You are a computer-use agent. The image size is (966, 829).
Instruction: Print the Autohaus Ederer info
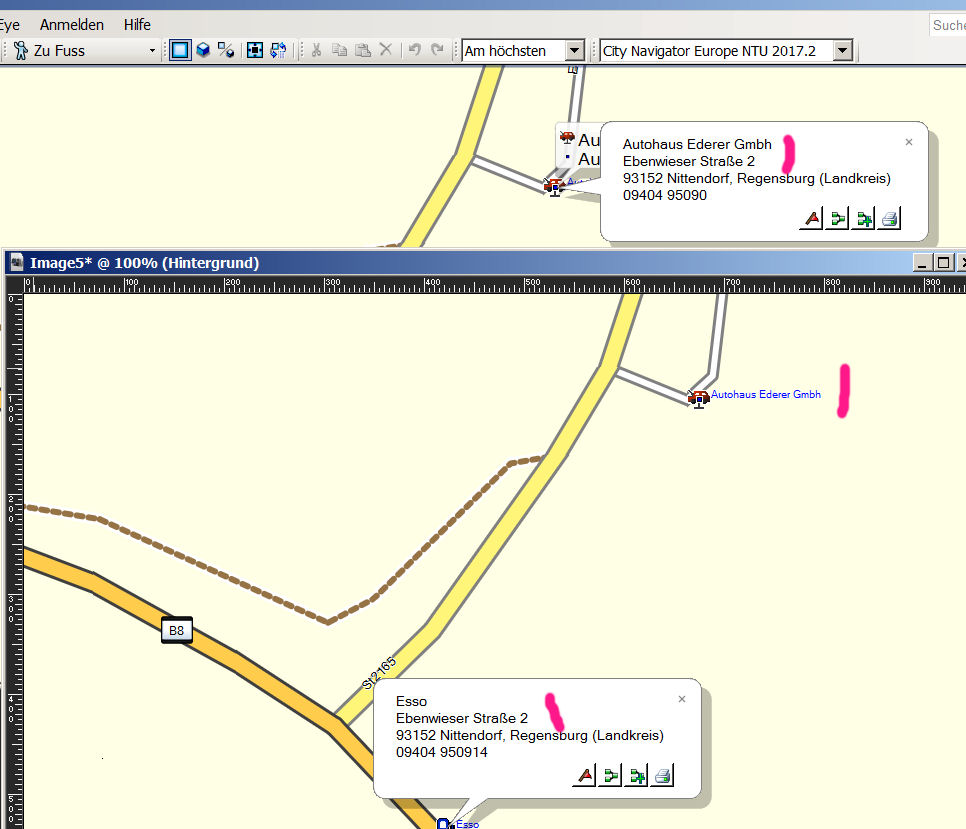tap(889, 219)
